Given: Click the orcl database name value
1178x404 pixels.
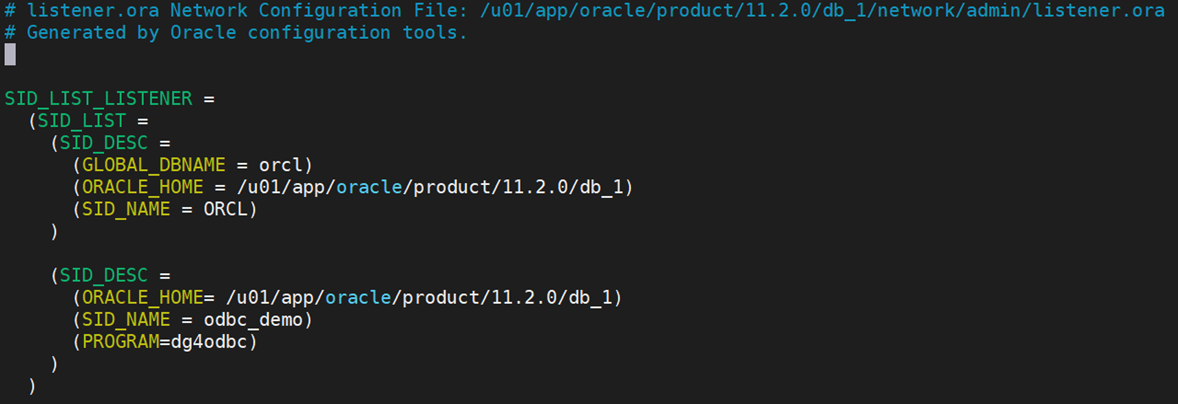Looking at the screenshot, I should click(279, 164).
